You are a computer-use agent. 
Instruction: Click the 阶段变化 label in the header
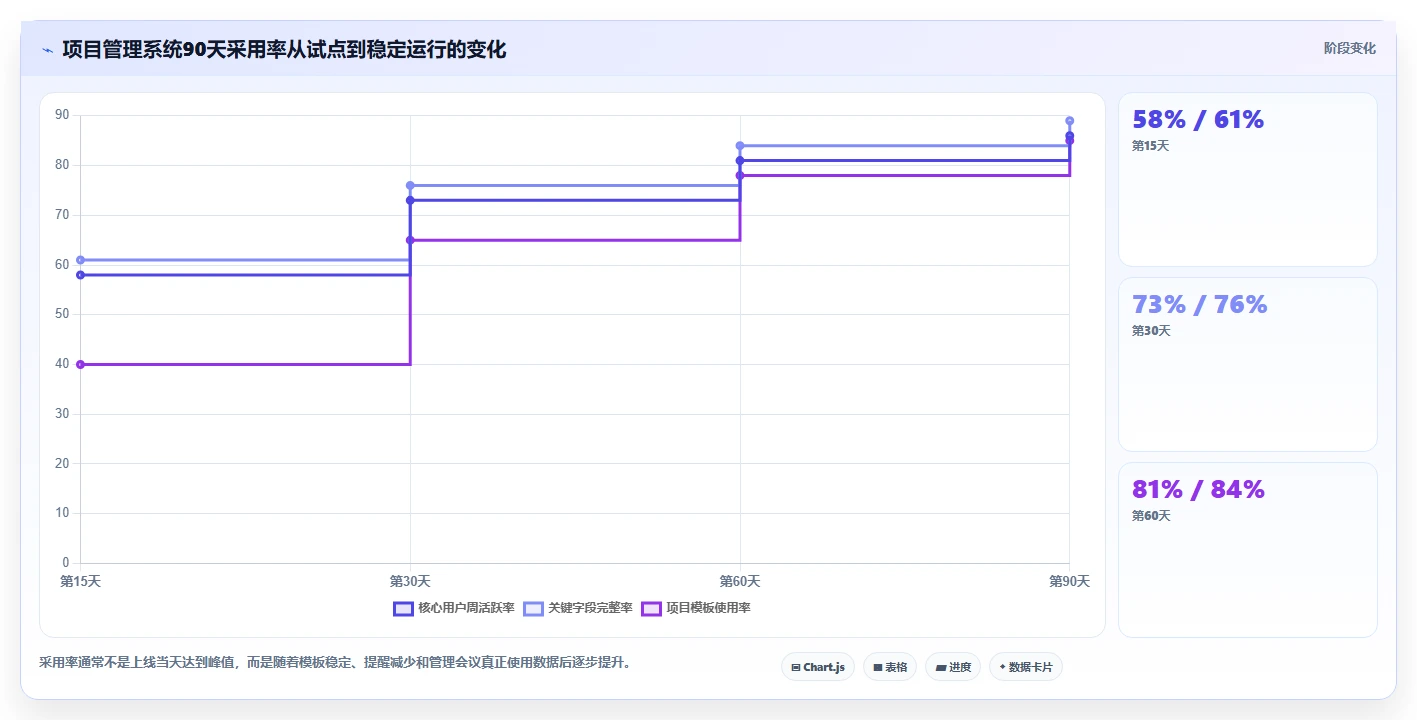point(1350,48)
